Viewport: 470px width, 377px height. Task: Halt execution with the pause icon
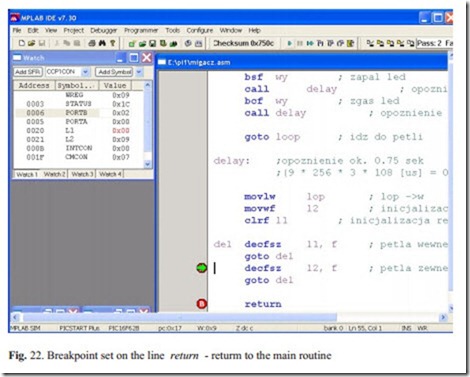tap(299, 43)
